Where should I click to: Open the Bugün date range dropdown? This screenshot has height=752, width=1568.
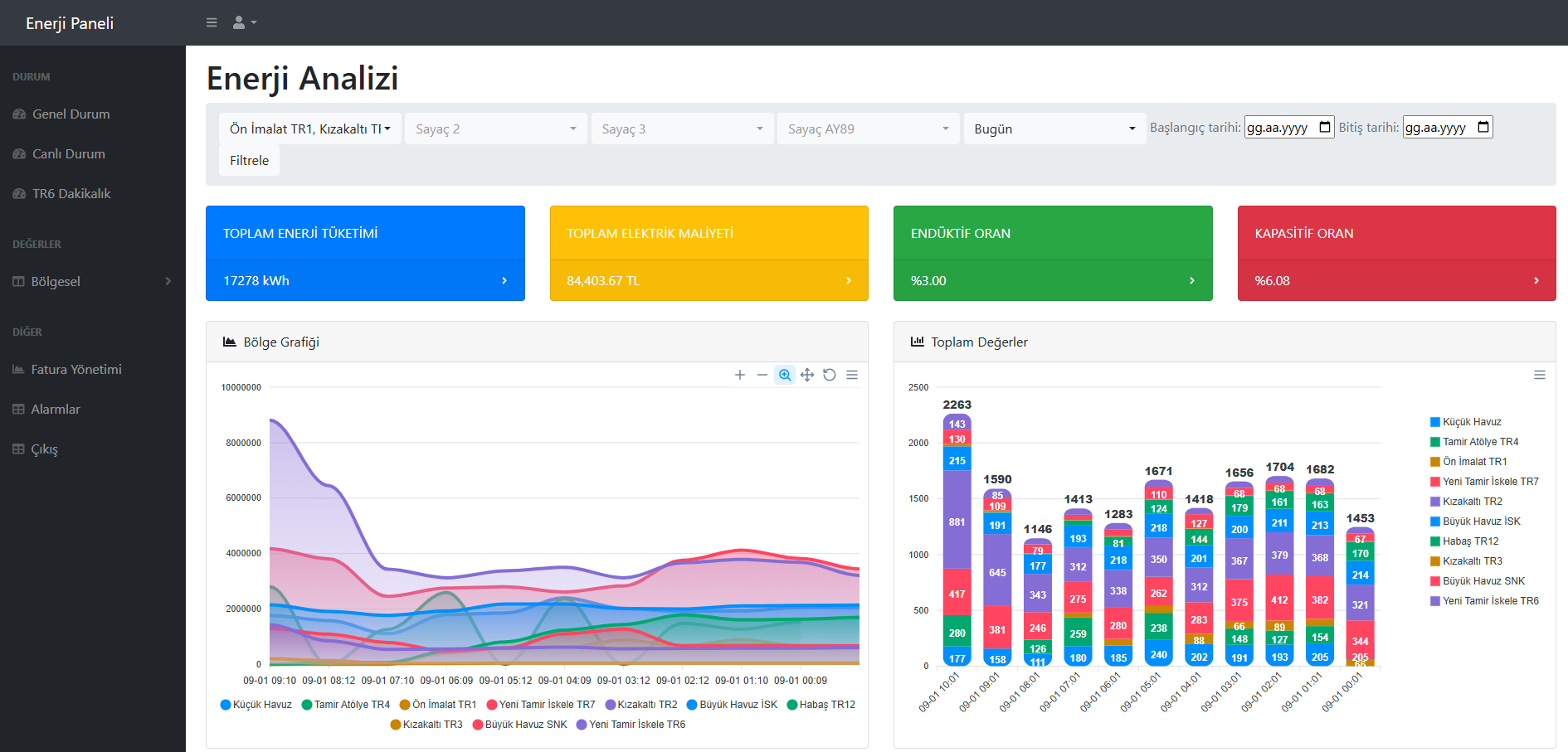coord(1054,129)
